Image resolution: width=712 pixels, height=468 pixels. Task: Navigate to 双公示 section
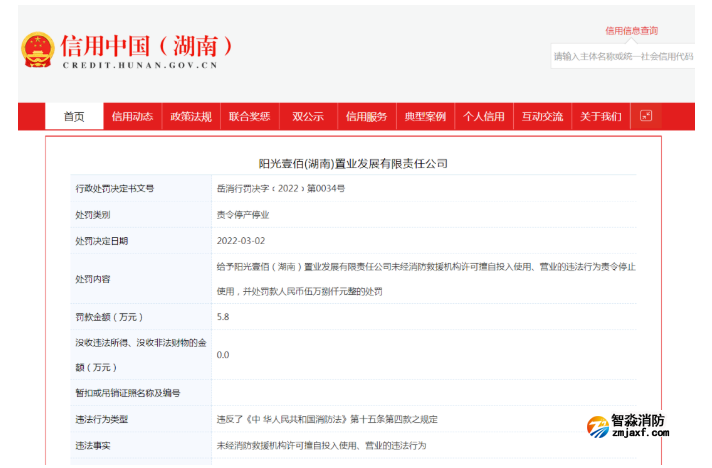[308, 116]
